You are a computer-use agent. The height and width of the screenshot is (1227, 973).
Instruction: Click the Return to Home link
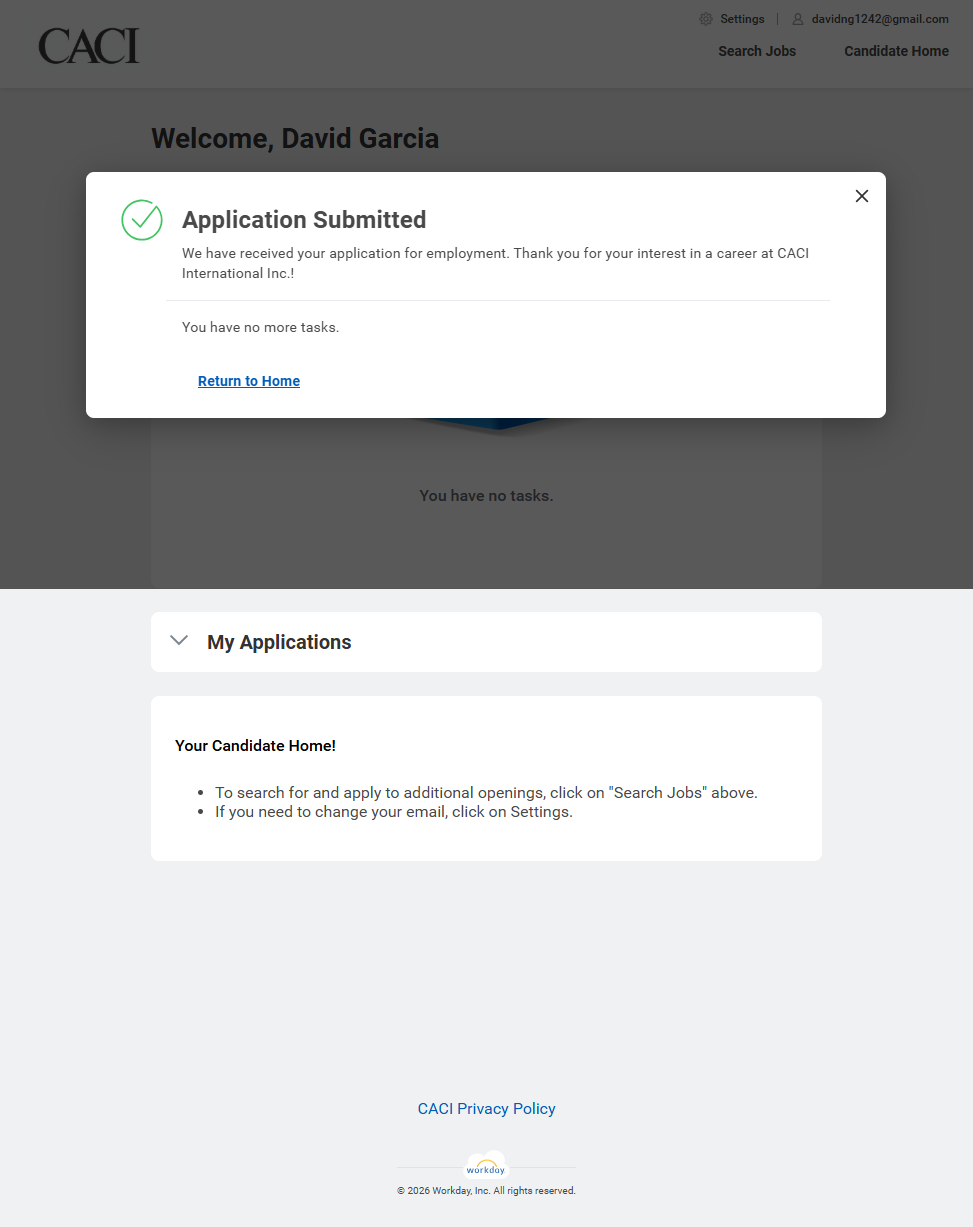249,381
